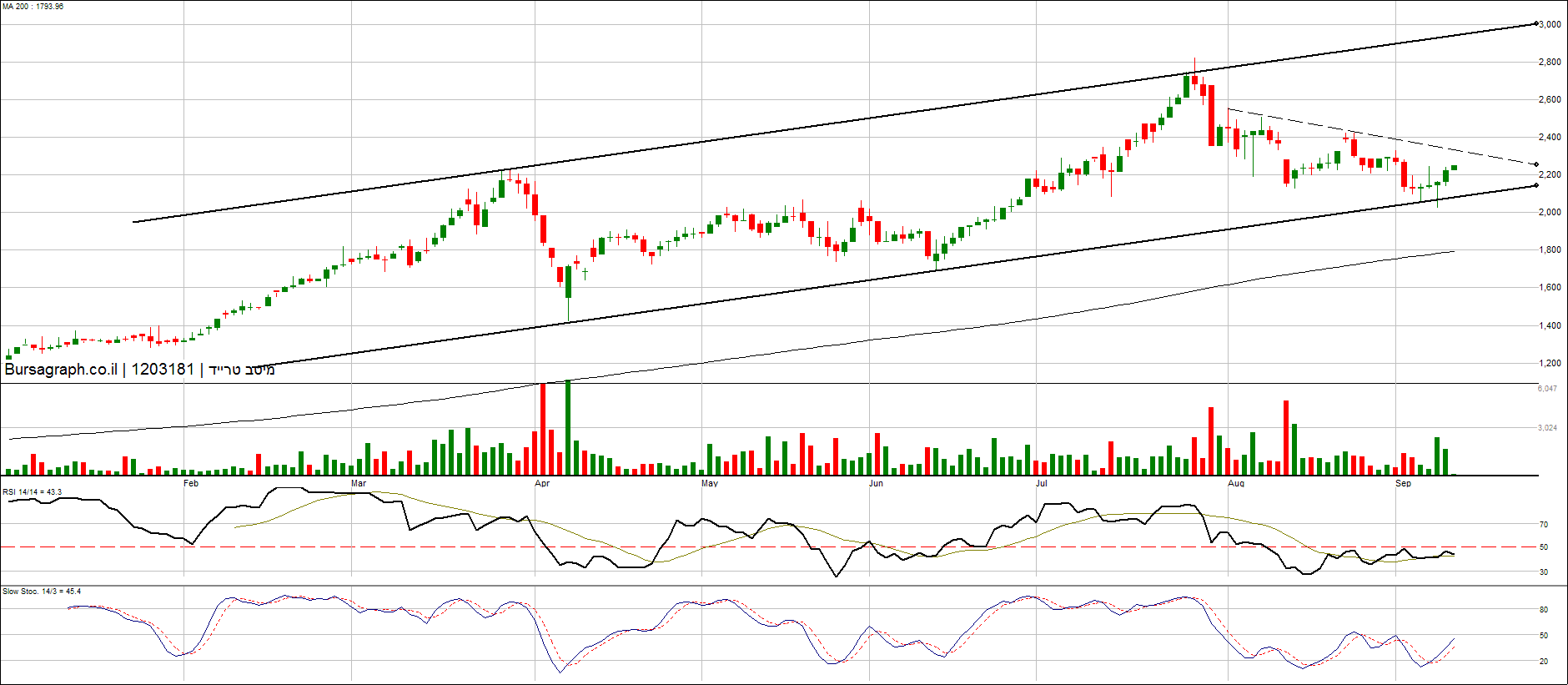1568x685 pixels.
Task: Open the Bursagraph.co.il watermark link
Action: (60, 370)
